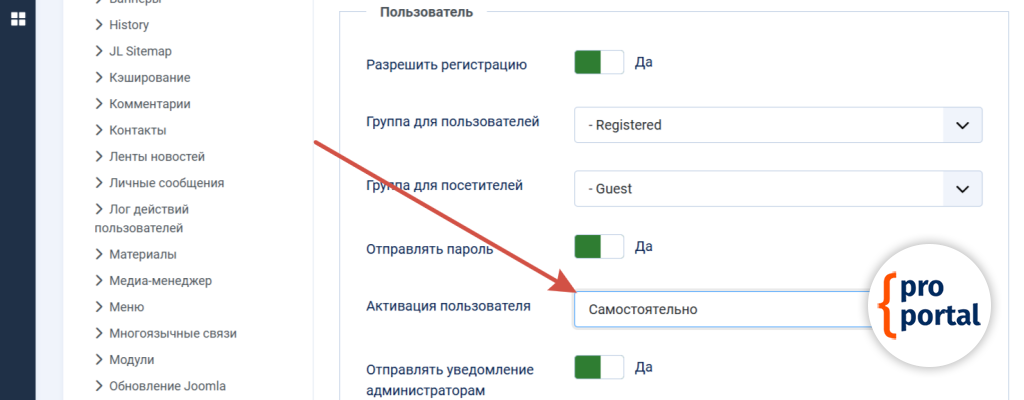Click the chevron beside Модули
The height and width of the screenshot is (400, 1024).
pos(99,360)
